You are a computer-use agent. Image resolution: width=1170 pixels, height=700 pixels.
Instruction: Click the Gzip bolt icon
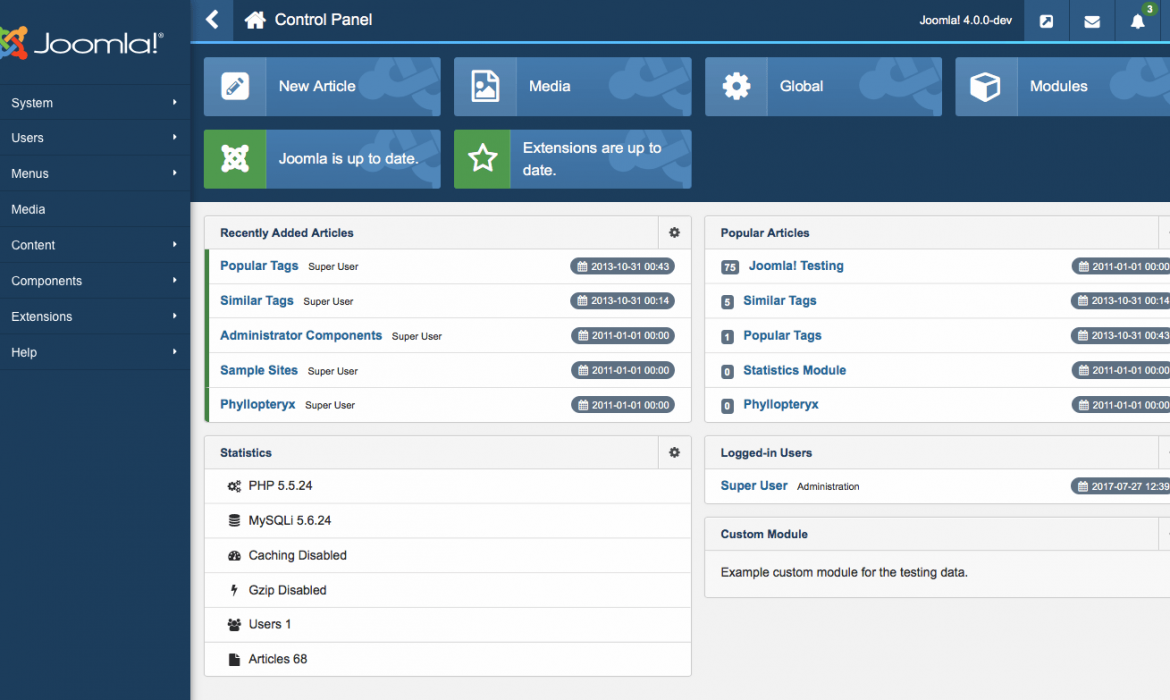234,590
